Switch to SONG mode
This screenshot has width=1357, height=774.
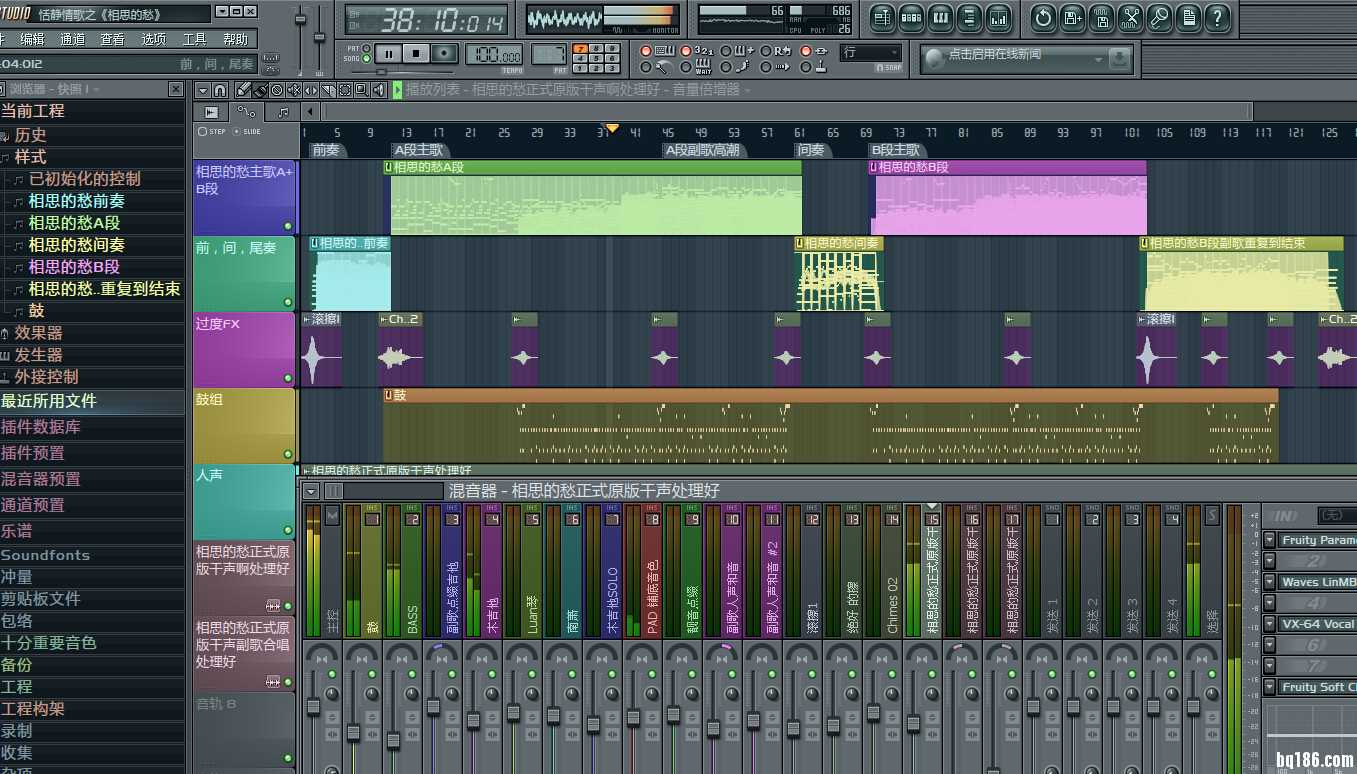pyautogui.click(x=366, y=59)
